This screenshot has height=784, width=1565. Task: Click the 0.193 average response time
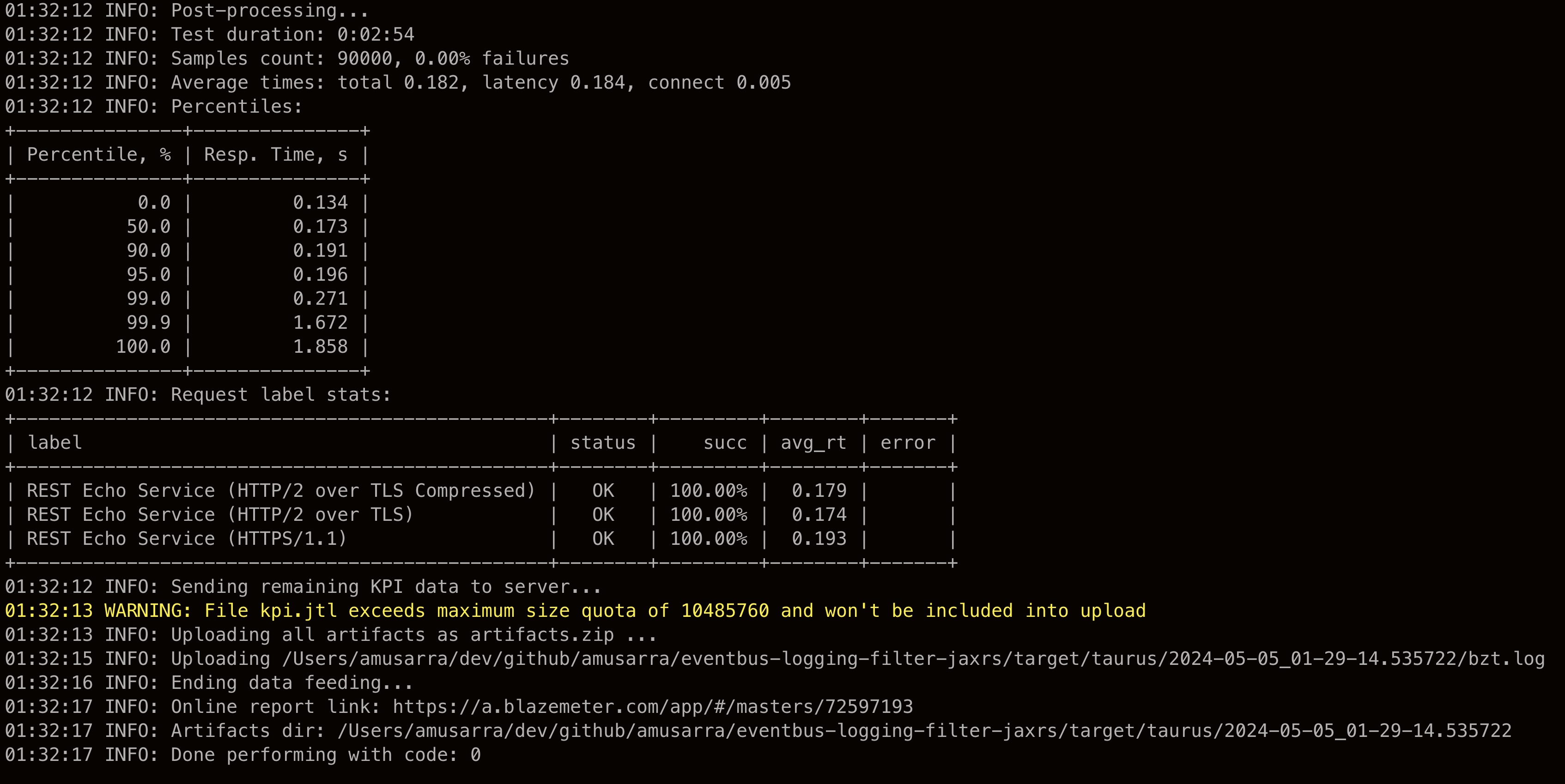(x=819, y=539)
